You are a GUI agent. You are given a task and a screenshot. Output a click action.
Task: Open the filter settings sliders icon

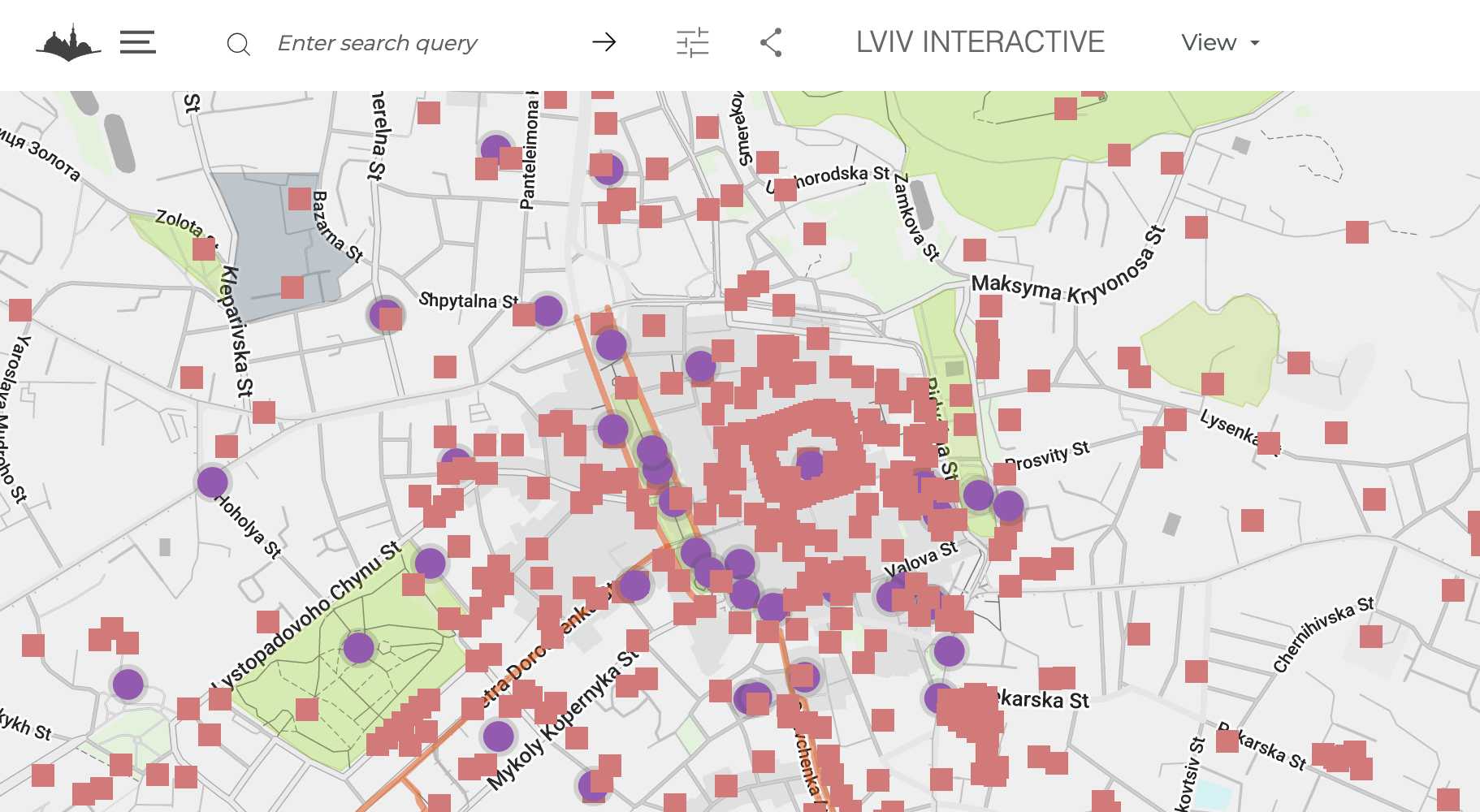(x=692, y=42)
